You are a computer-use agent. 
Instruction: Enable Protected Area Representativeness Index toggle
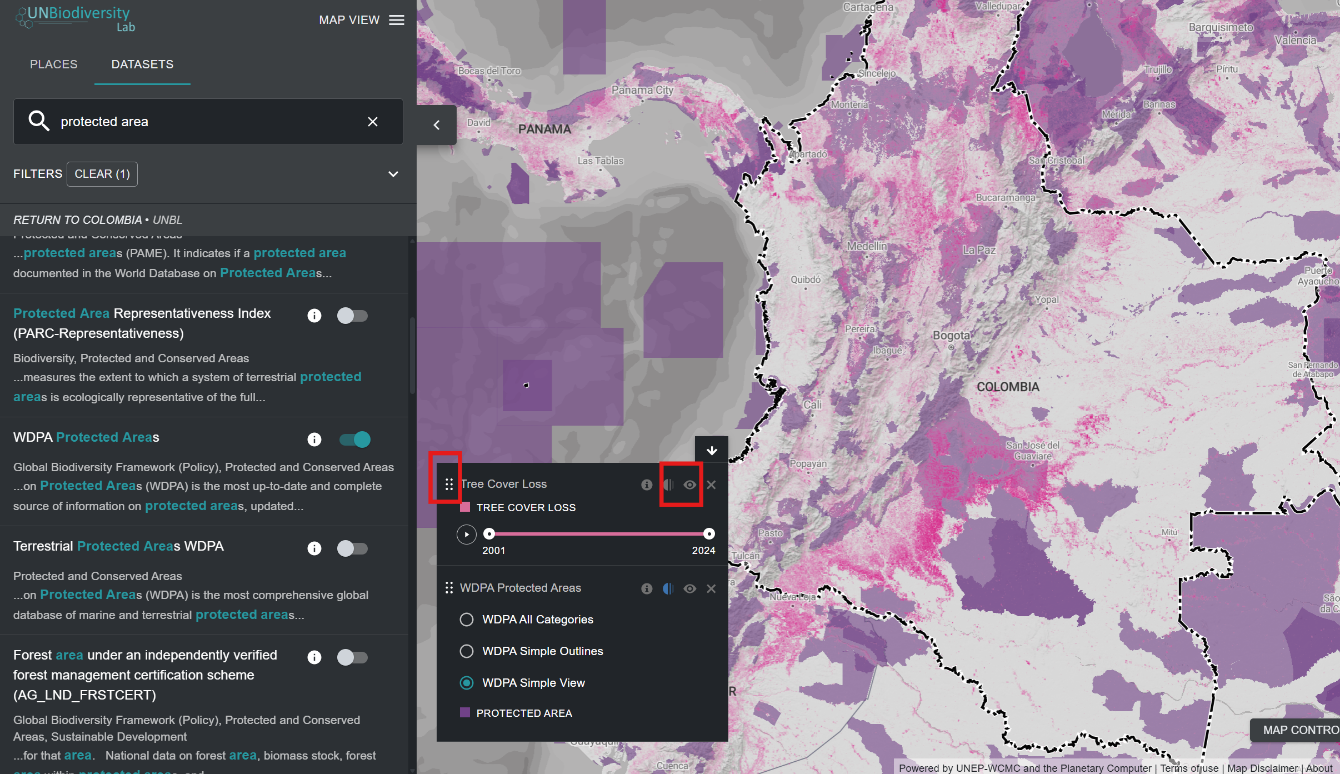(x=352, y=316)
